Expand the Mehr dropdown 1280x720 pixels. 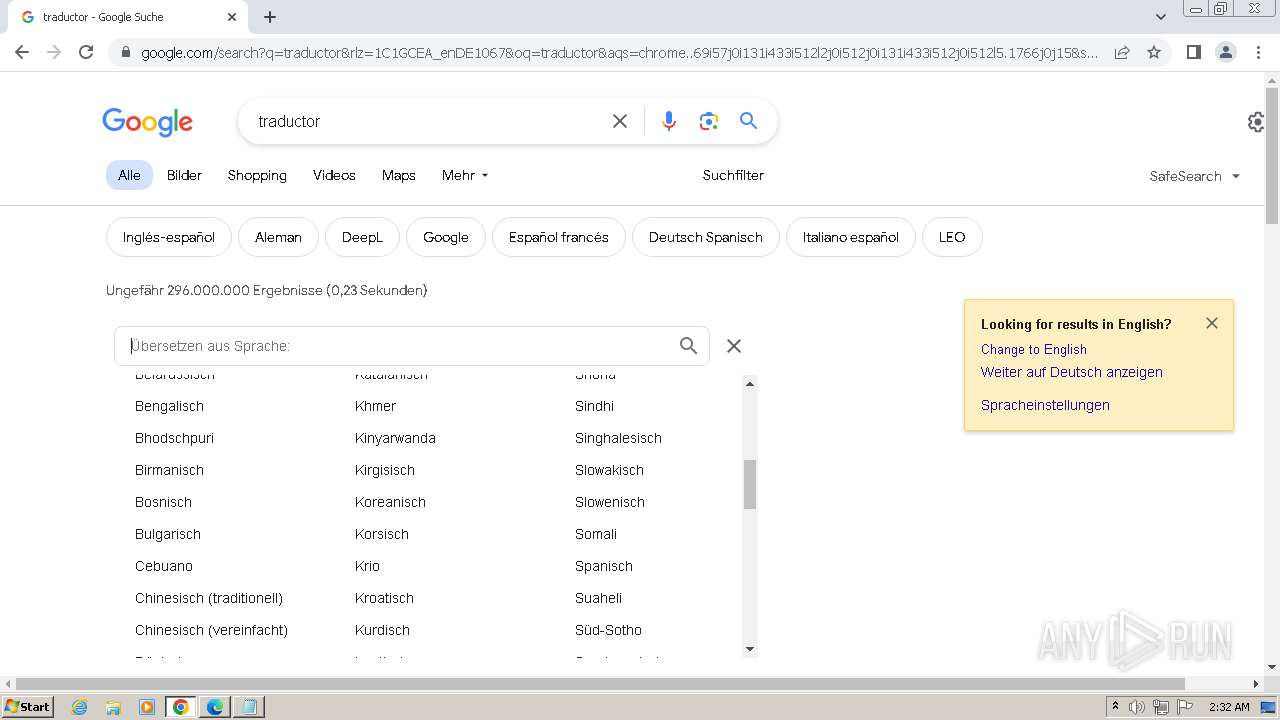click(465, 175)
